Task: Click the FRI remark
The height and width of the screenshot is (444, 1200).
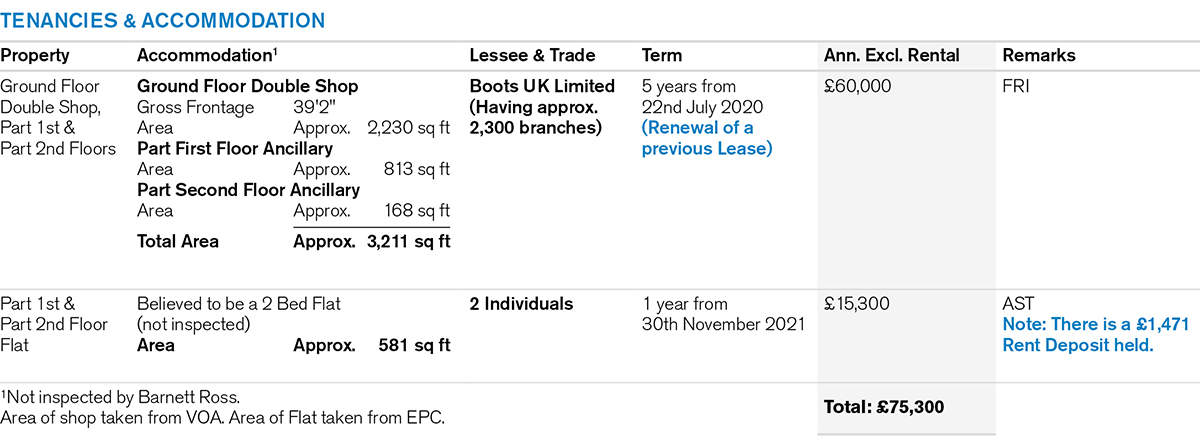Action: click(1017, 87)
